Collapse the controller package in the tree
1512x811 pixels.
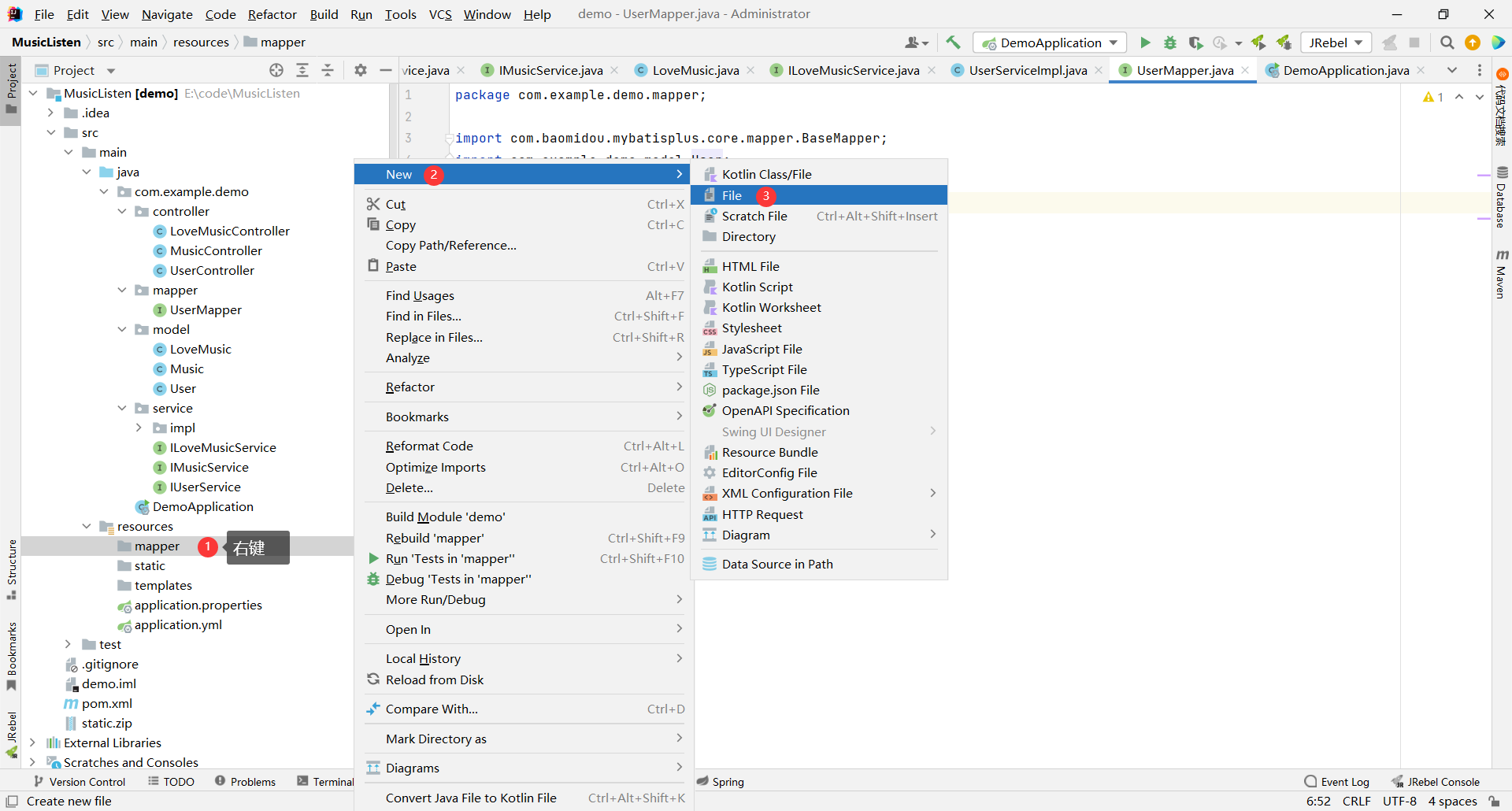pyautogui.click(x=122, y=211)
